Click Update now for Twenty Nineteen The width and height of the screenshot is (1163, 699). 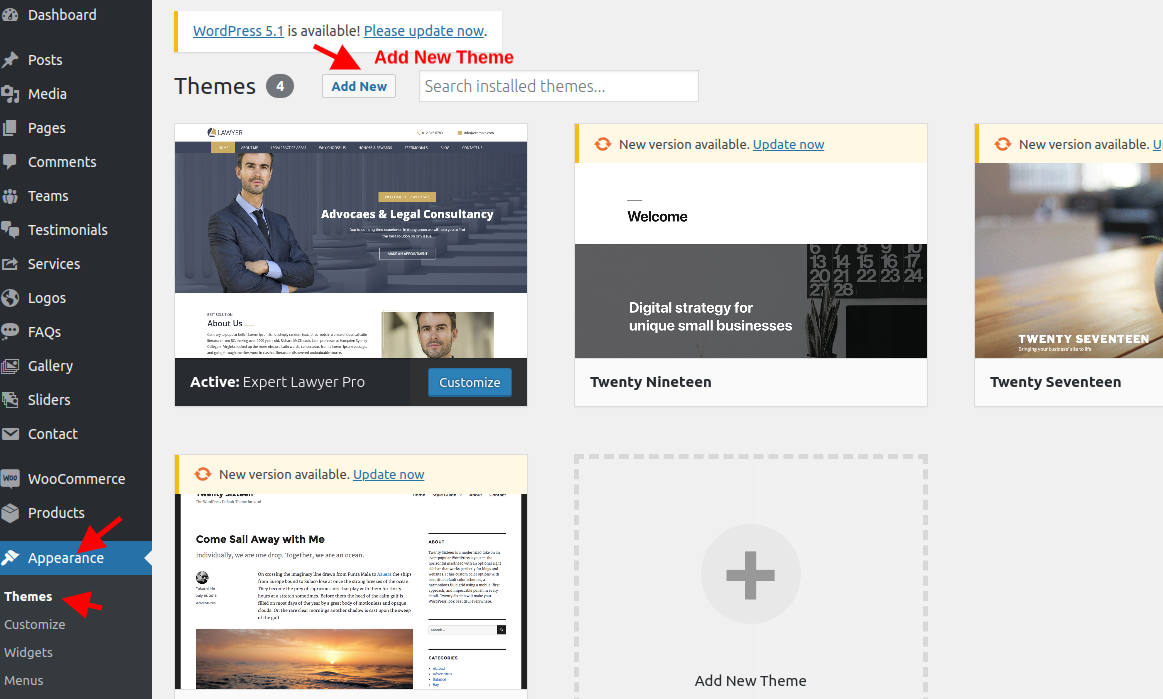pyautogui.click(x=788, y=145)
